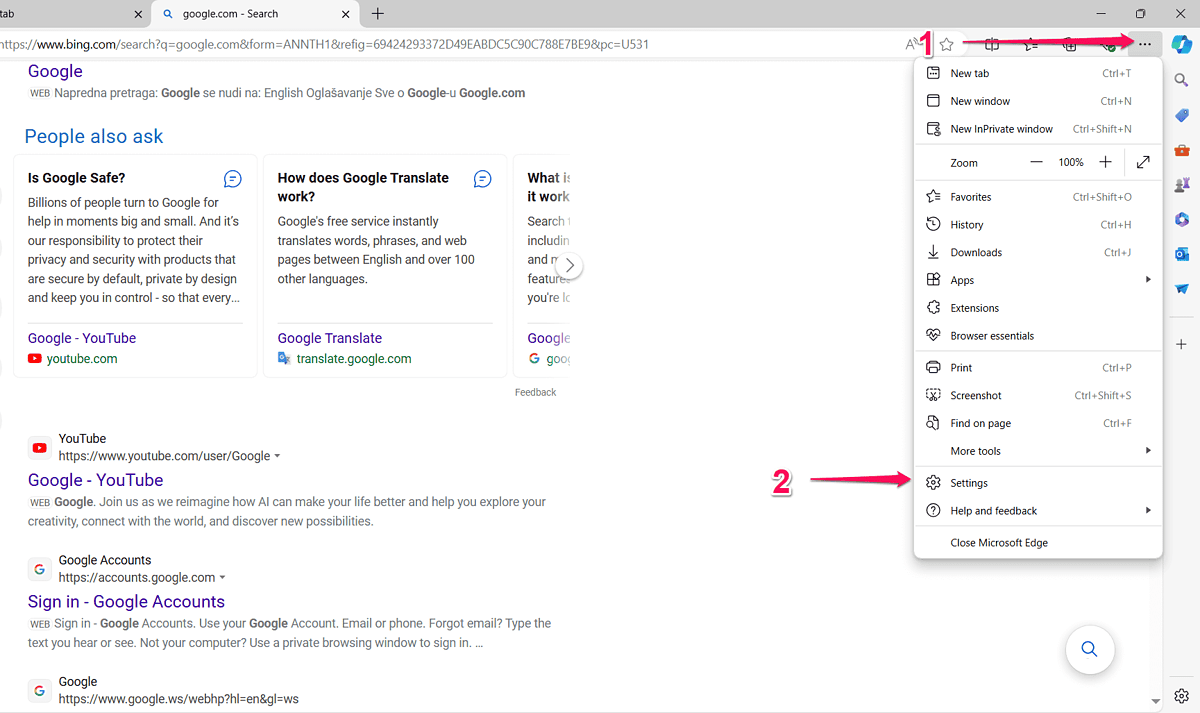
Task: Open the Google heading link at top
Action: pyautogui.click(x=55, y=71)
